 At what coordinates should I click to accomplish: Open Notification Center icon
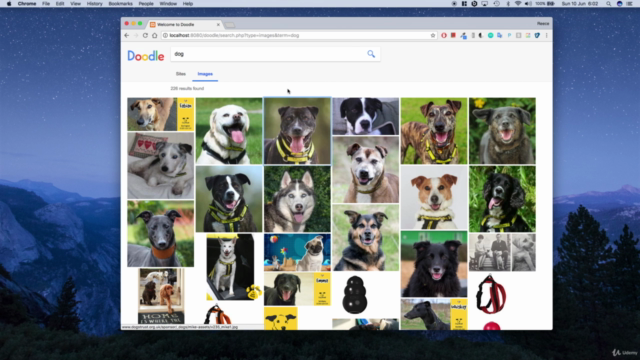coord(630,4)
